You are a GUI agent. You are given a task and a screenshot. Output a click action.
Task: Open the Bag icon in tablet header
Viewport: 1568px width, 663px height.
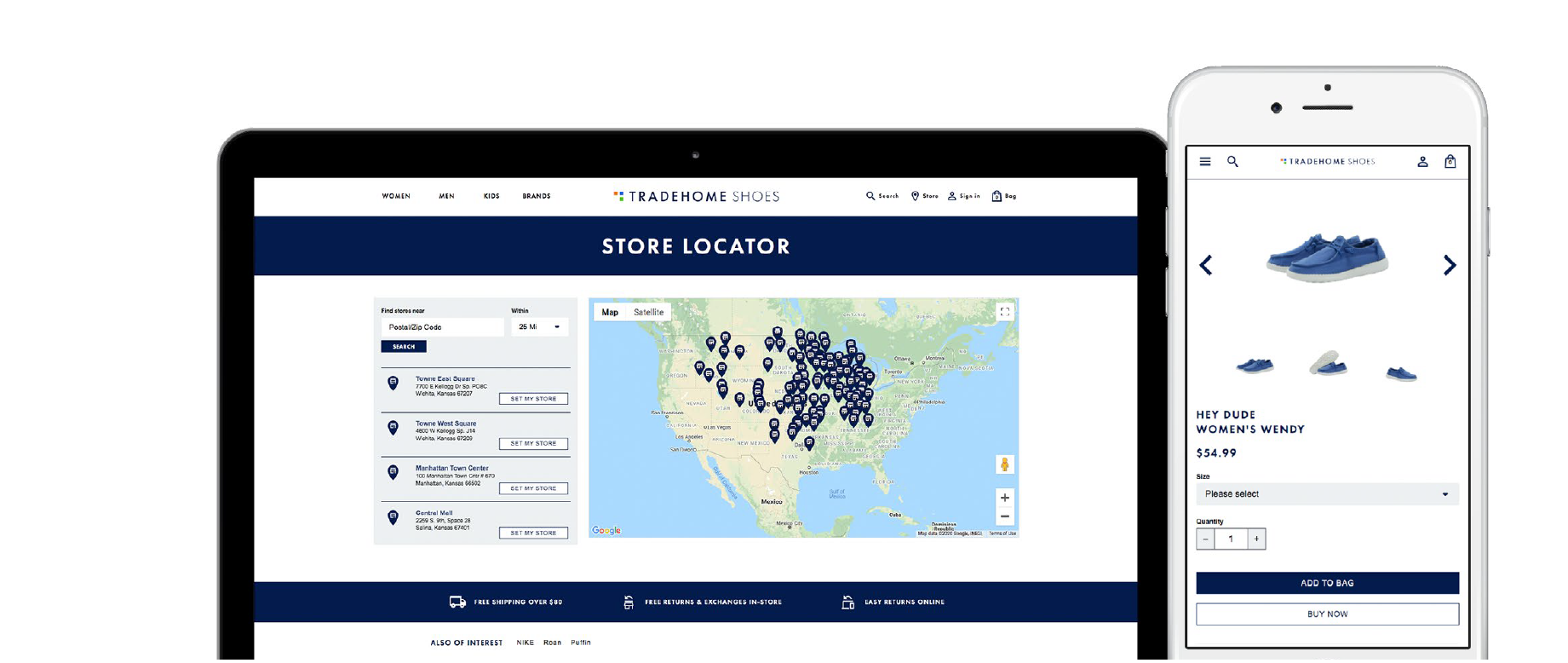point(997,196)
